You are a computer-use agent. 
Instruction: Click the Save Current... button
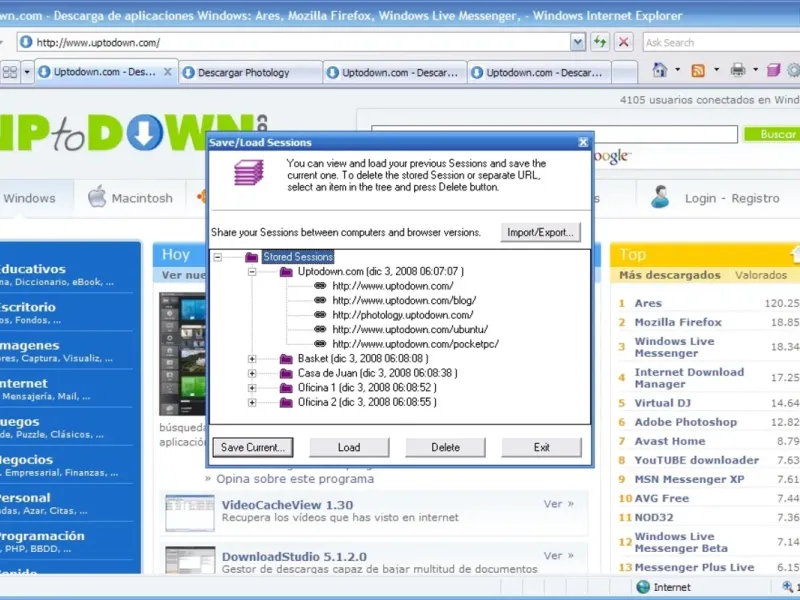pyautogui.click(x=253, y=447)
